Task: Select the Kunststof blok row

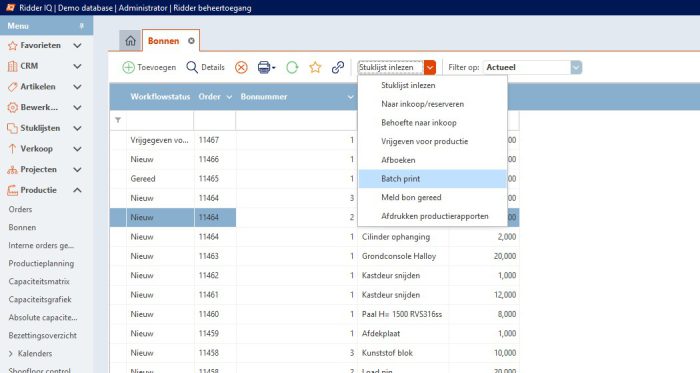Action: tap(314, 353)
